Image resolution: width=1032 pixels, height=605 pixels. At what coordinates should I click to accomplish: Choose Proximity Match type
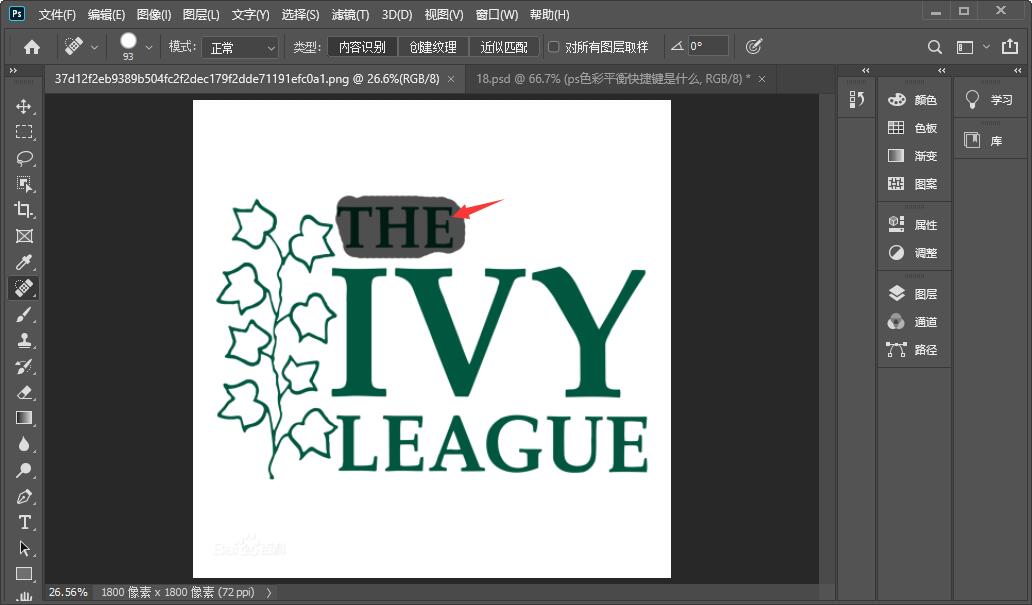(x=503, y=47)
